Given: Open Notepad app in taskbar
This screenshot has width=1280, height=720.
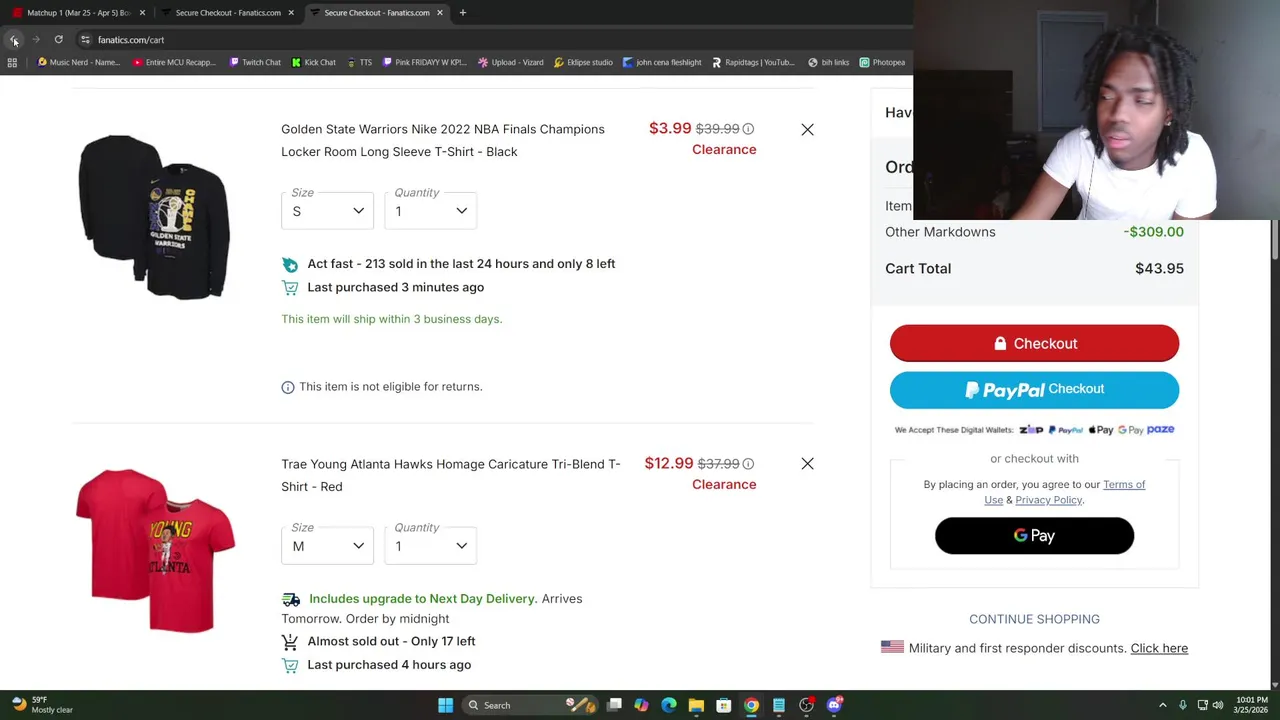Looking at the screenshot, I should (x=779, y=705).
